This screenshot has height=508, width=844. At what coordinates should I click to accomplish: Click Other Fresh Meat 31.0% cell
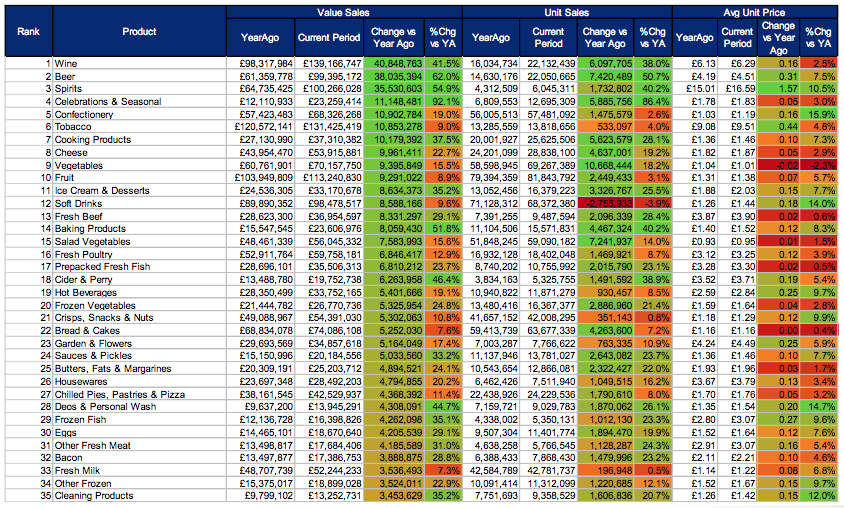pos(443,446)
